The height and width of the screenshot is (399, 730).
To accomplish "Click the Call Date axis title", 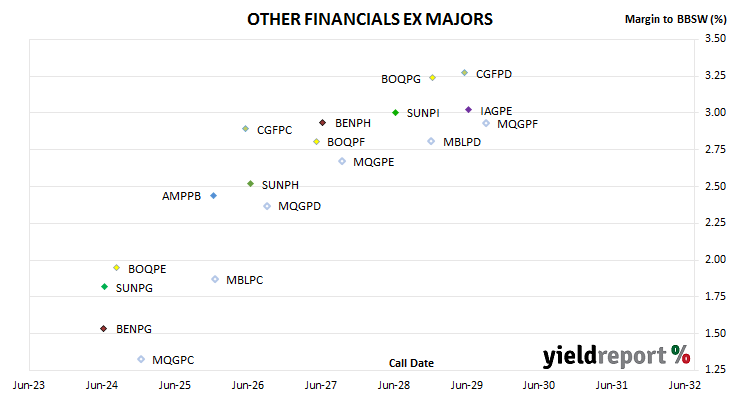I will click(411, 363).
